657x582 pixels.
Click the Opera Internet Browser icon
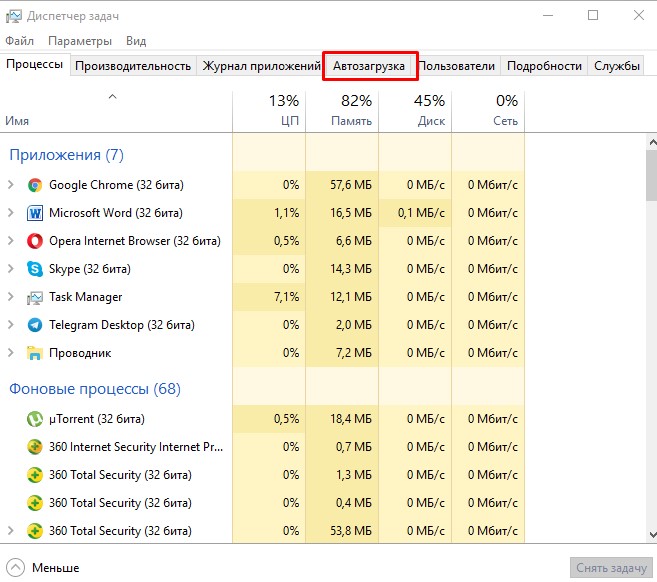click(x=35, y=241)
